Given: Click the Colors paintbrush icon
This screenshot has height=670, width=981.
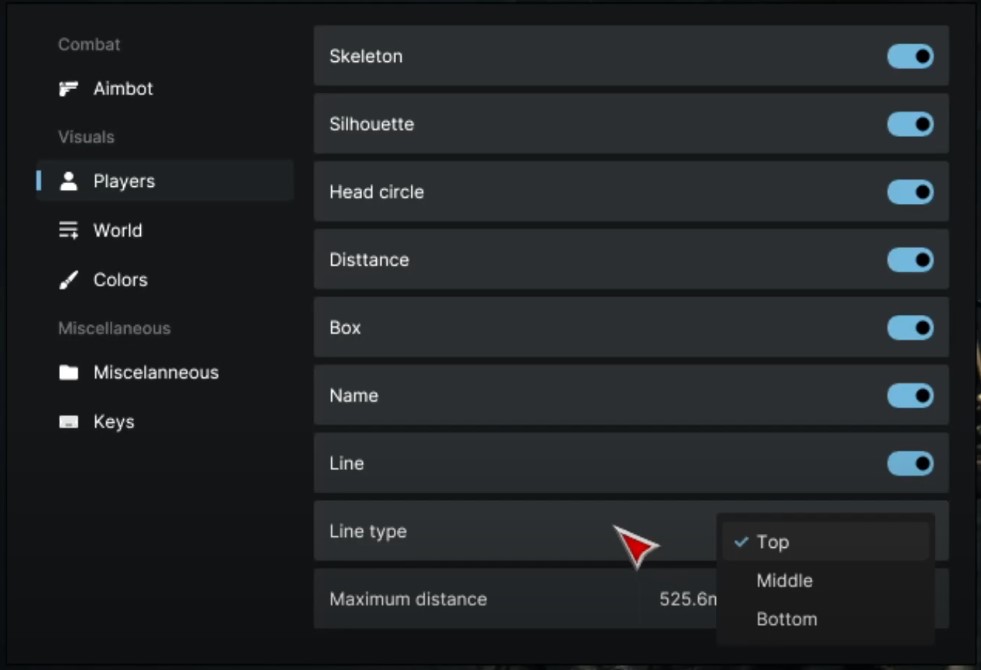Looking at the screenshot, I should coord(68,281).
